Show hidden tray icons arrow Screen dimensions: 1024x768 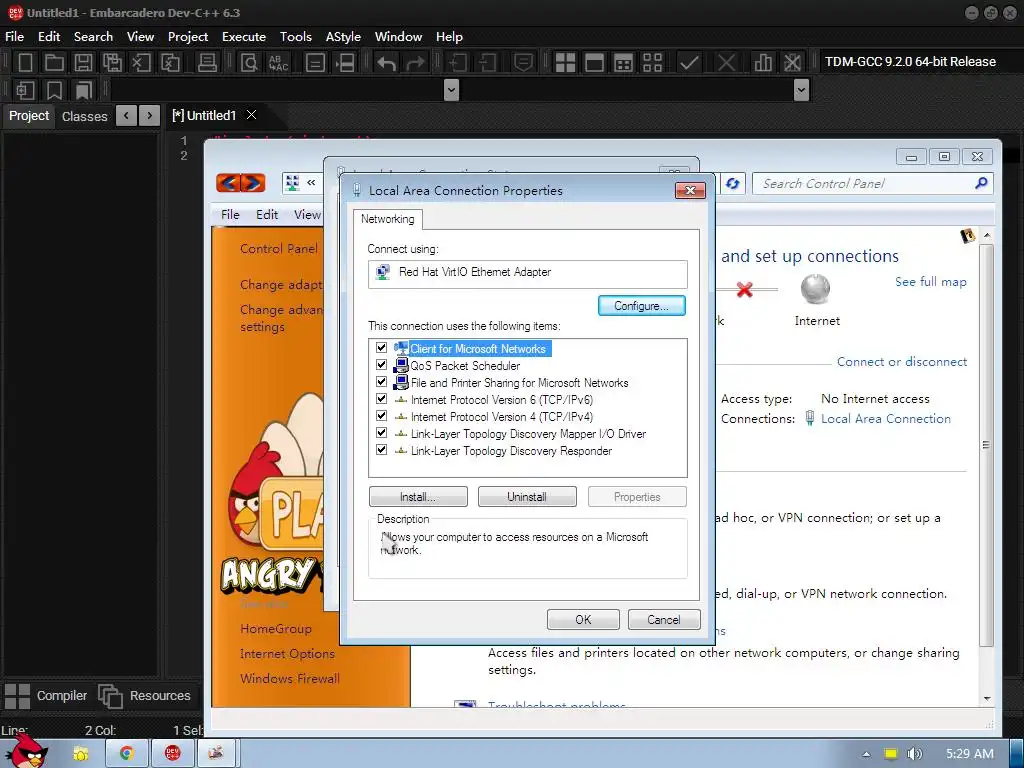click(x=866, y=754)
